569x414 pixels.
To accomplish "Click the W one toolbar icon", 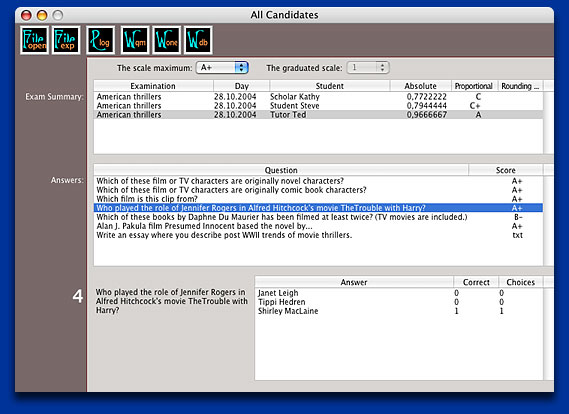I will 167,40.
